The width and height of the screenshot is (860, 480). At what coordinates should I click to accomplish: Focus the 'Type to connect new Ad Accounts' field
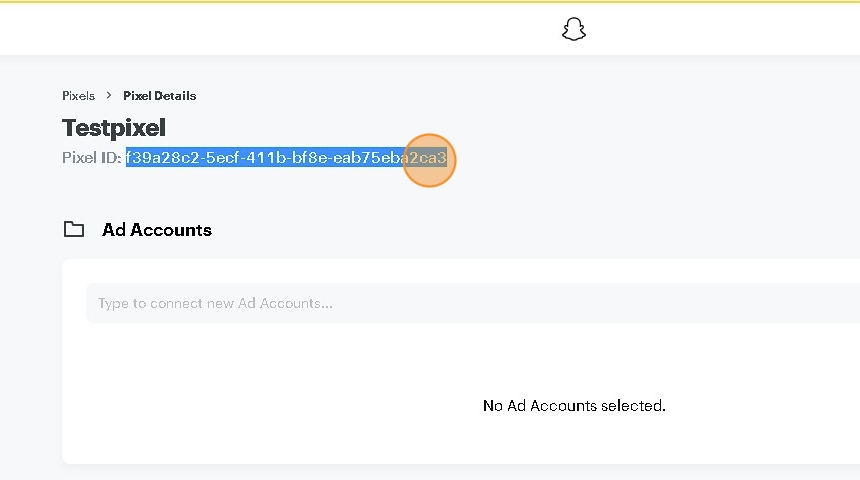point(473,303)
